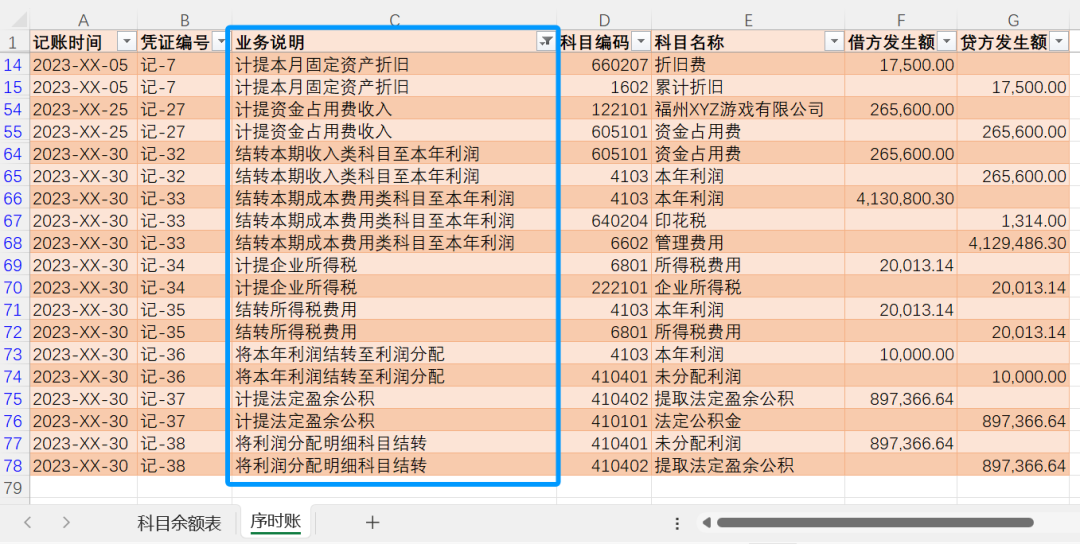Click debit amount 17,500.00 in row 14
1080x544 pixels.
point(901,65)
